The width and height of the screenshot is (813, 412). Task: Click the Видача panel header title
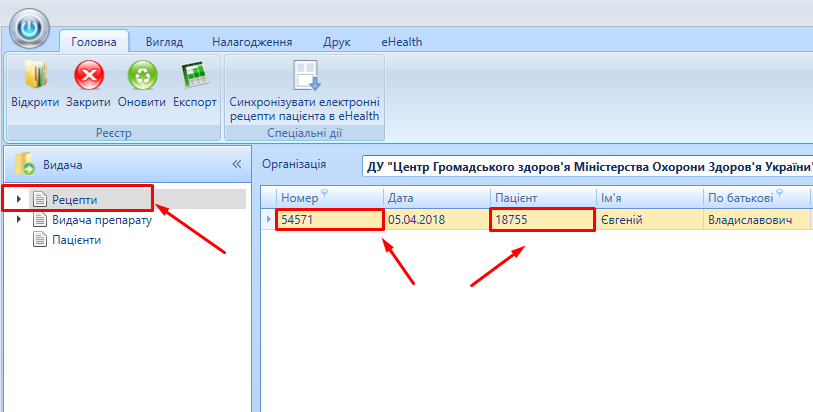point(63,165)
